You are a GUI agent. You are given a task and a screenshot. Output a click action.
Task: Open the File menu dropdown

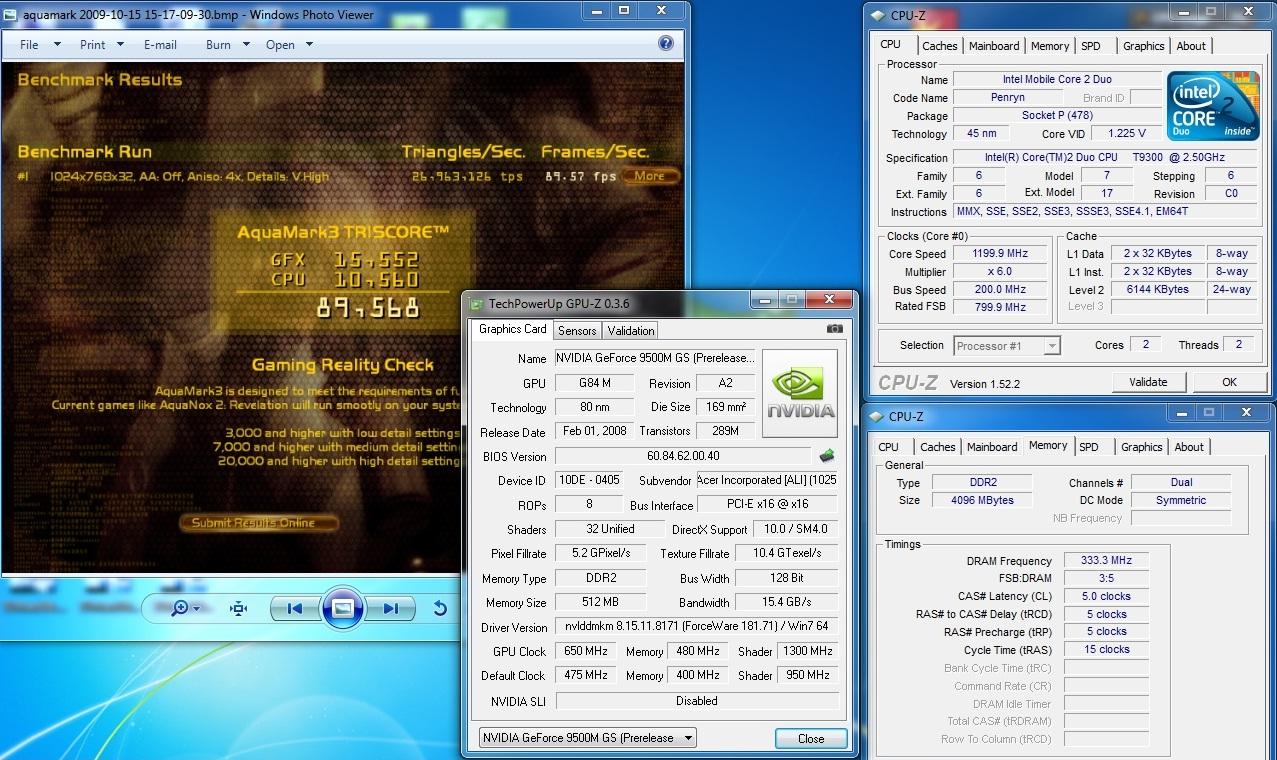coord(40,45)
